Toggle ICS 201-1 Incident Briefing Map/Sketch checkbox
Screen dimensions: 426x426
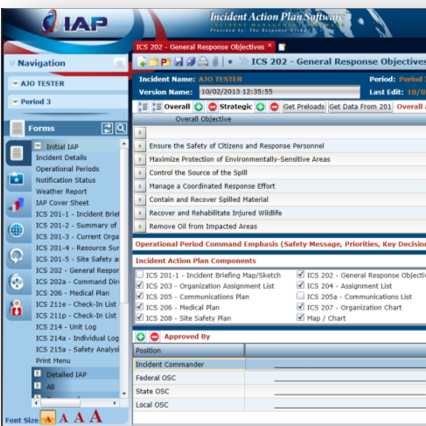coord(140,274)
